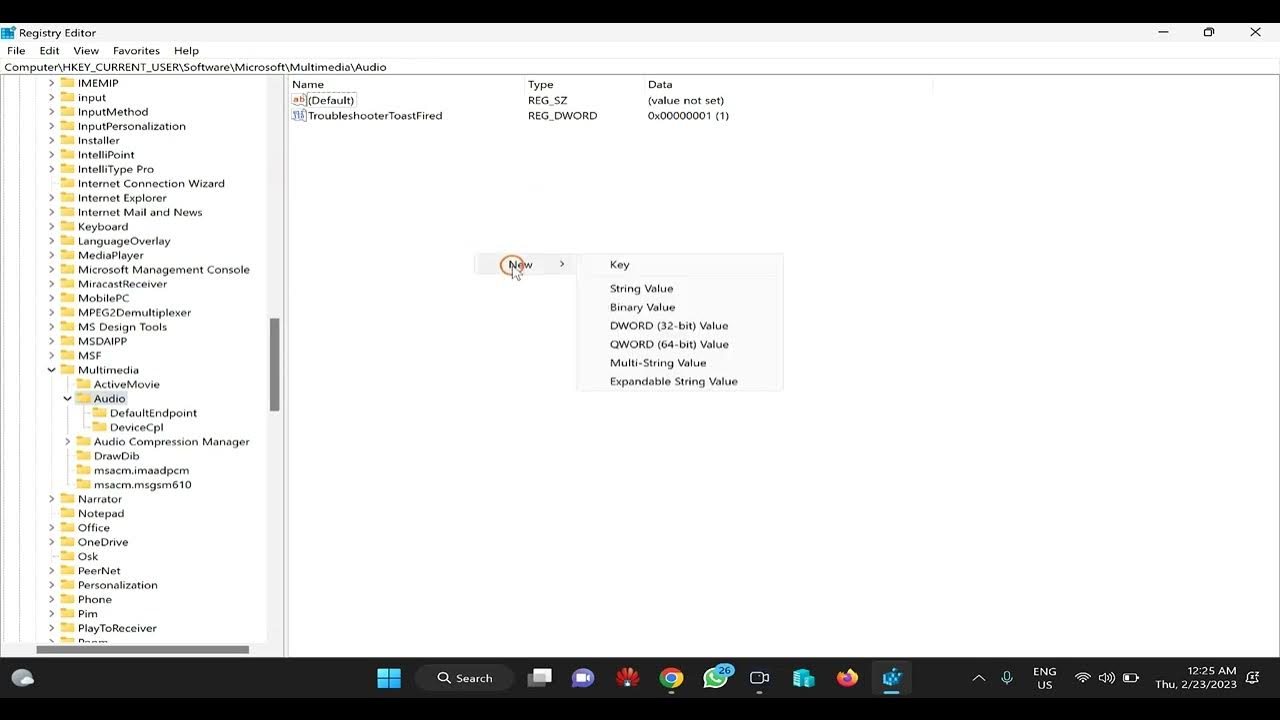
Task: Select the MS Design Tools key
Action: click(x=122, y=327)
